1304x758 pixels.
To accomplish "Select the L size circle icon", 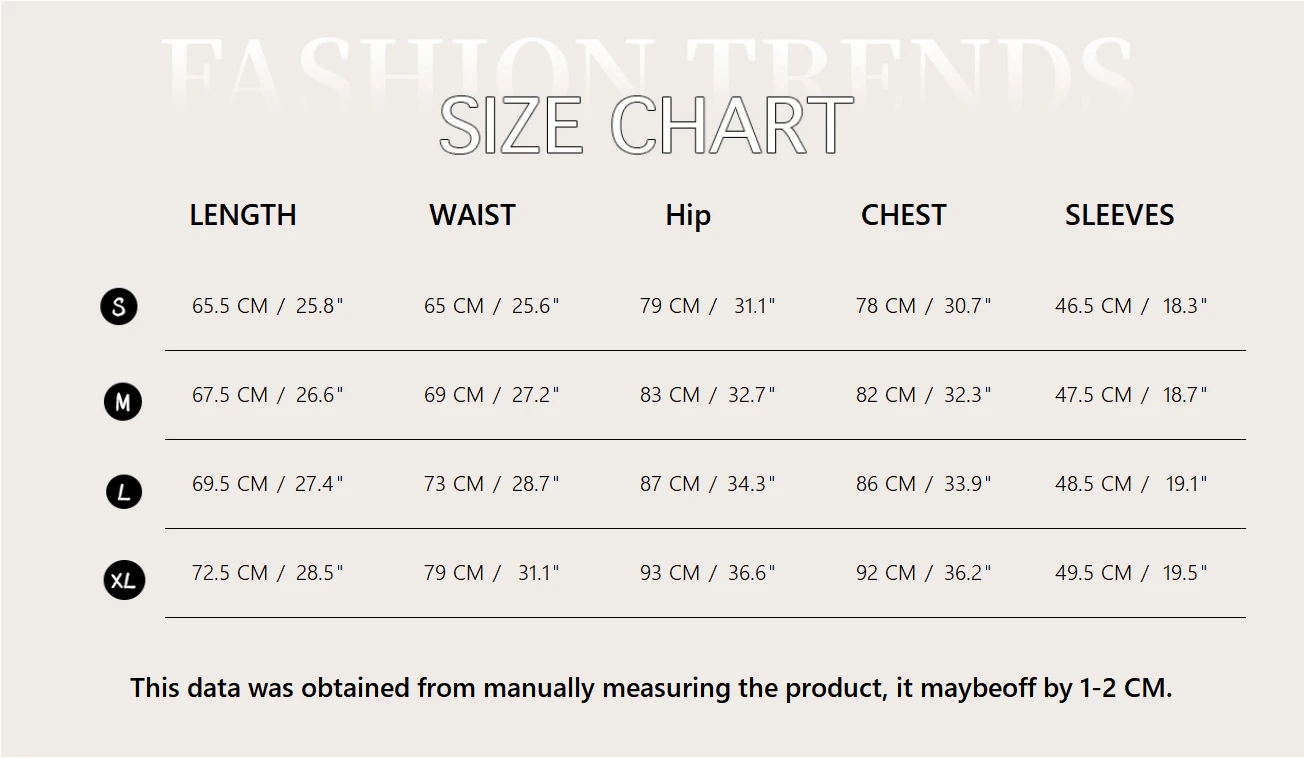I will click(124, 491).
